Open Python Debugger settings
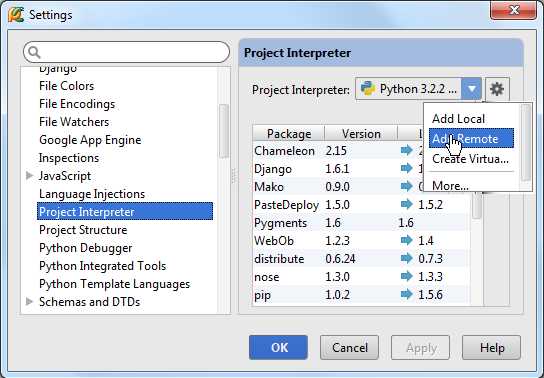This screenshot has height=378, width=544. 85,248
